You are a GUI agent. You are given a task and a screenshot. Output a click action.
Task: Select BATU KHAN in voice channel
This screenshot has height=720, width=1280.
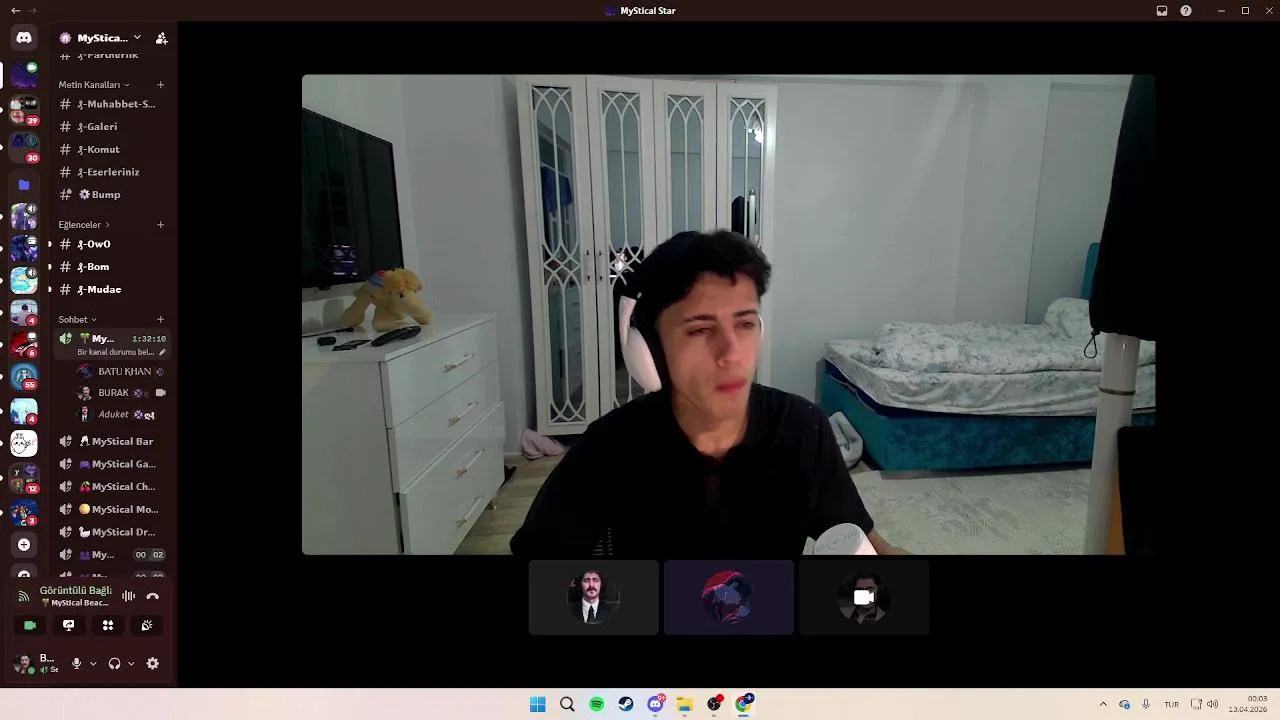tap(121, 371)
